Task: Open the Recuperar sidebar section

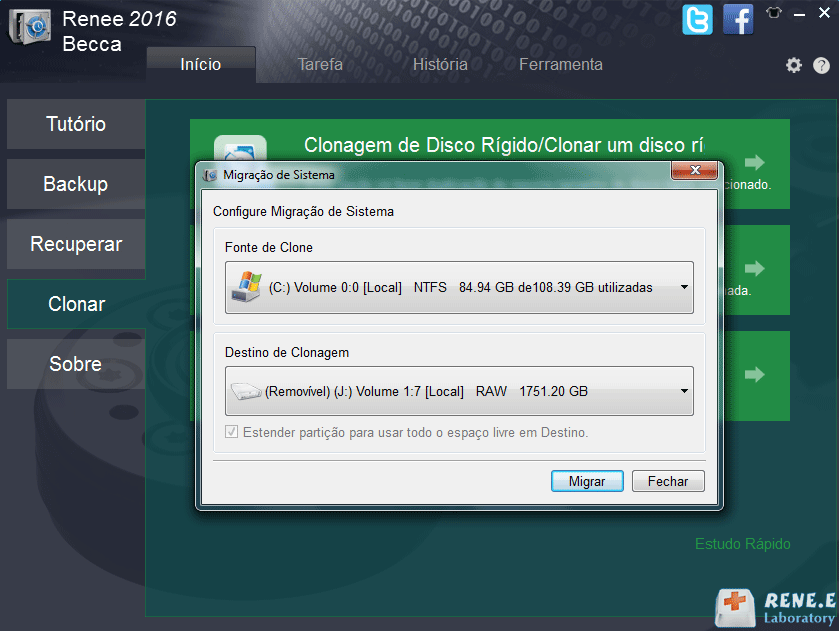Action: 76,244
